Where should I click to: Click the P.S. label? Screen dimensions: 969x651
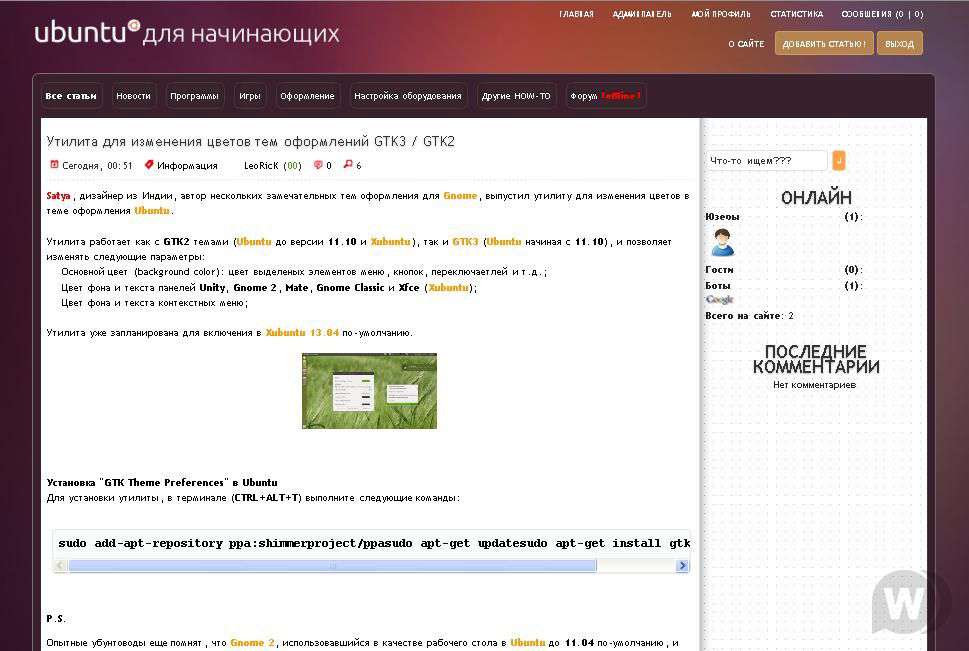(x=56, y=618)
